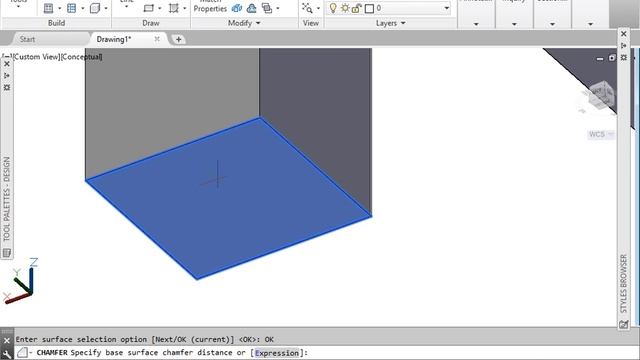
Task: Click the second blue icon after Match Properties
Action: 252,8
